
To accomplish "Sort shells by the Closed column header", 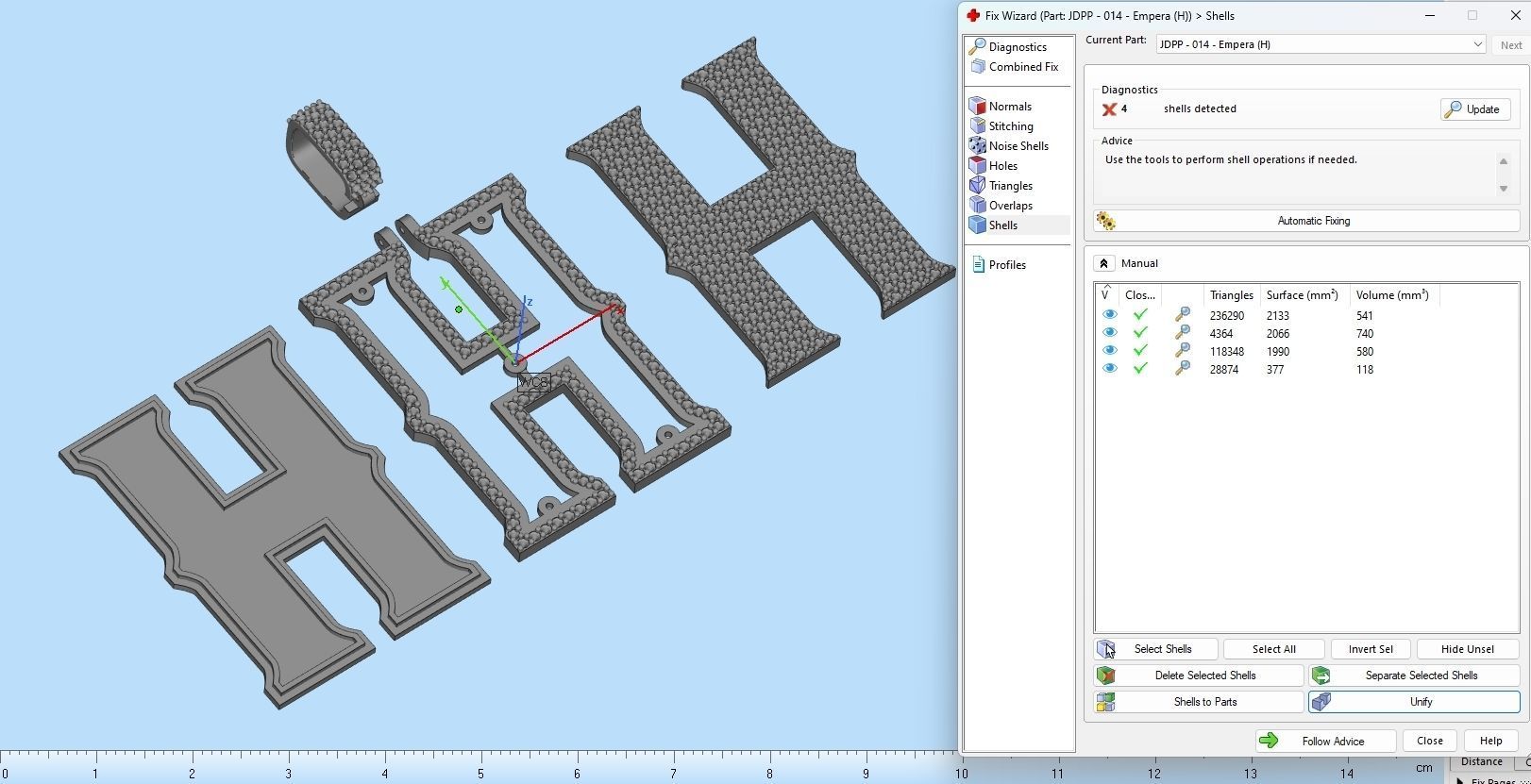I will pos(1140,295).
